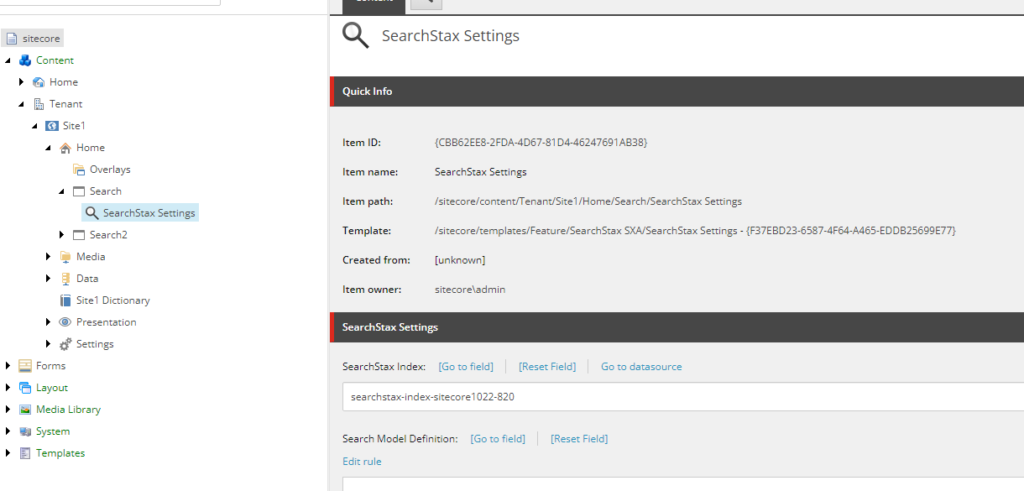1024x491 pixels.
Task: Click the Item ID GUID value
Action: (x=541, y=142)
